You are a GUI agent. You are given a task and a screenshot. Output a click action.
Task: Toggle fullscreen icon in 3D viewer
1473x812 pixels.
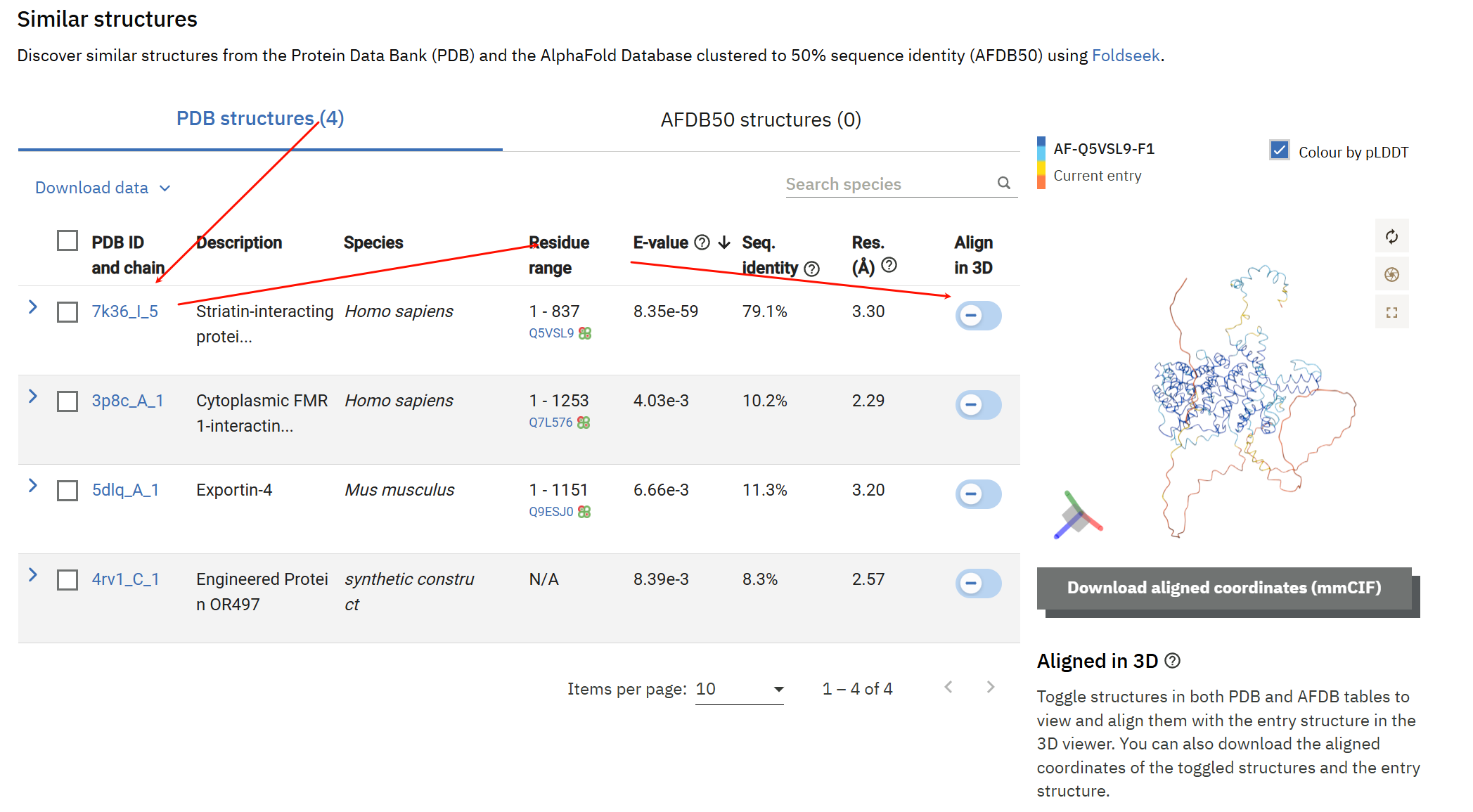point(1391,313)
